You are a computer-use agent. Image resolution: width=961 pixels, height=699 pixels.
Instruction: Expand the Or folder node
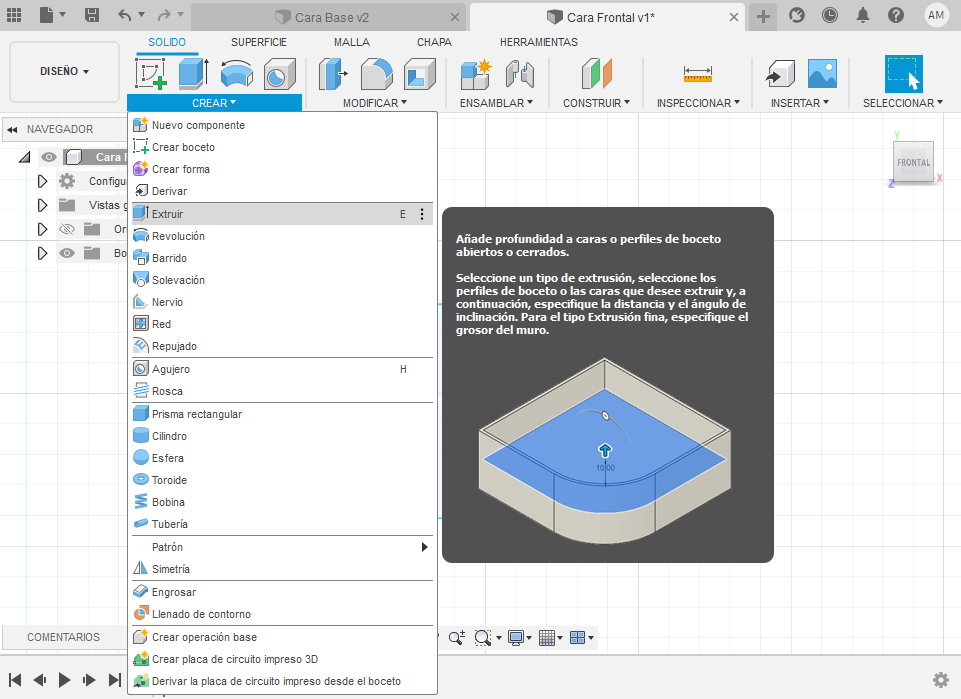pos(42,229)
